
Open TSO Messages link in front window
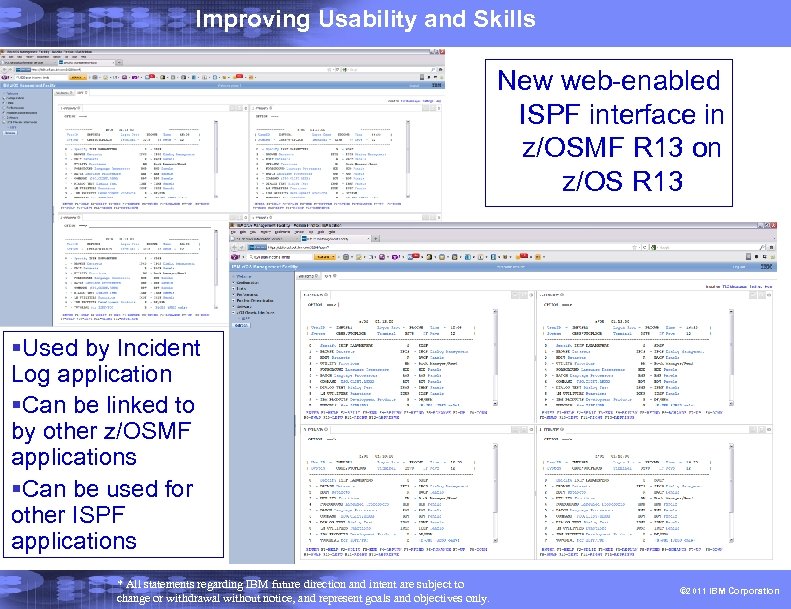tap(734, 287)
